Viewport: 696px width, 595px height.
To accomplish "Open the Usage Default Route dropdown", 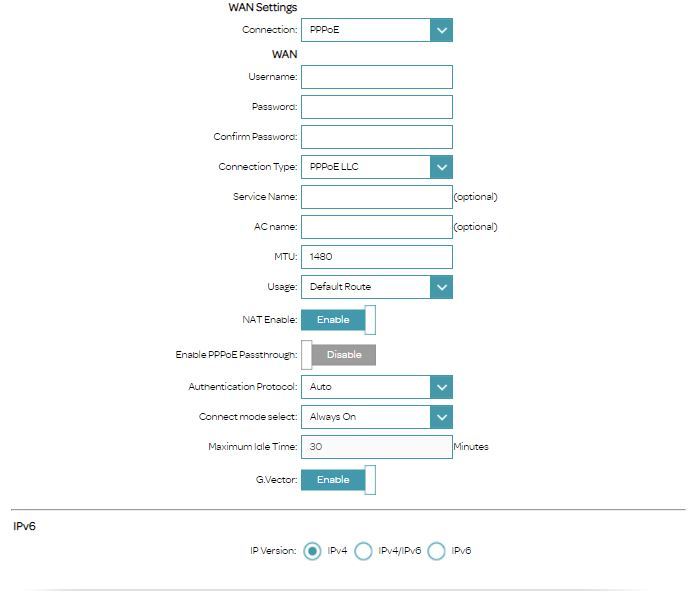I will pos(376,287).
